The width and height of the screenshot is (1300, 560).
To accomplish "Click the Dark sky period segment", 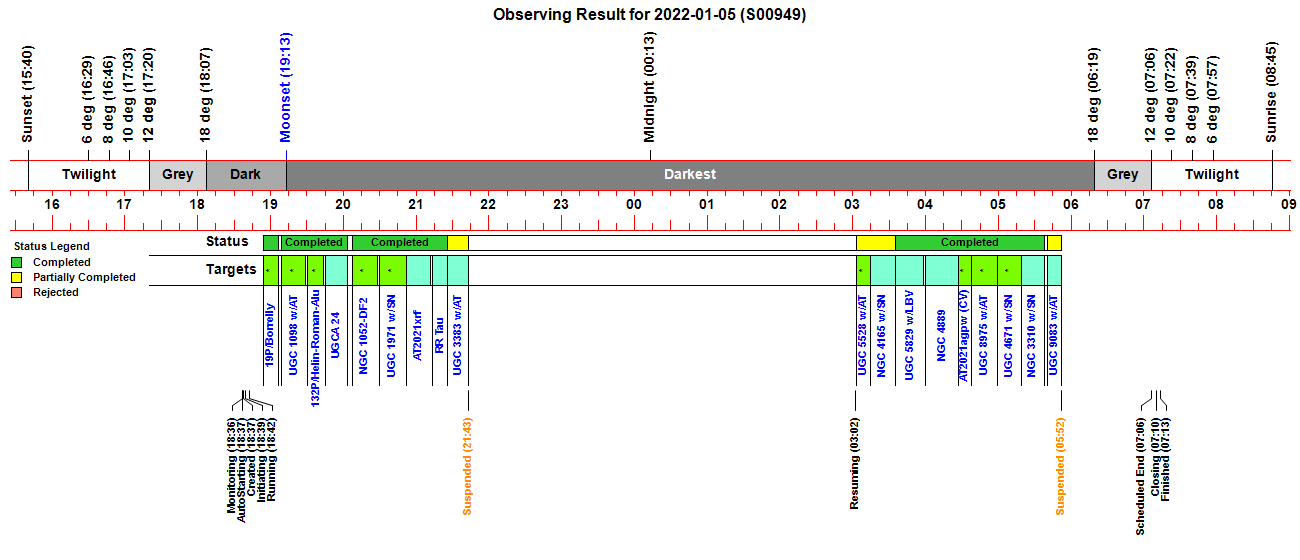I will pyautogui.click(x=246, y=174).
